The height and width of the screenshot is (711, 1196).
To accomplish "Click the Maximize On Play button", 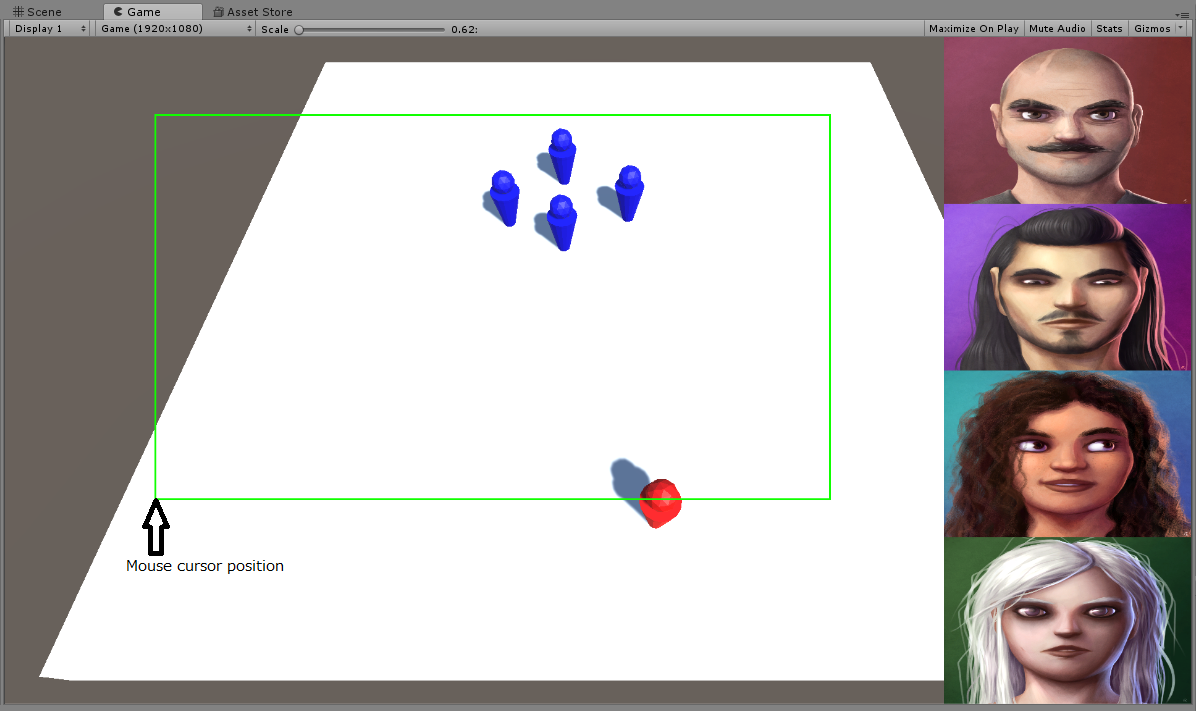I will click(972, 28).
